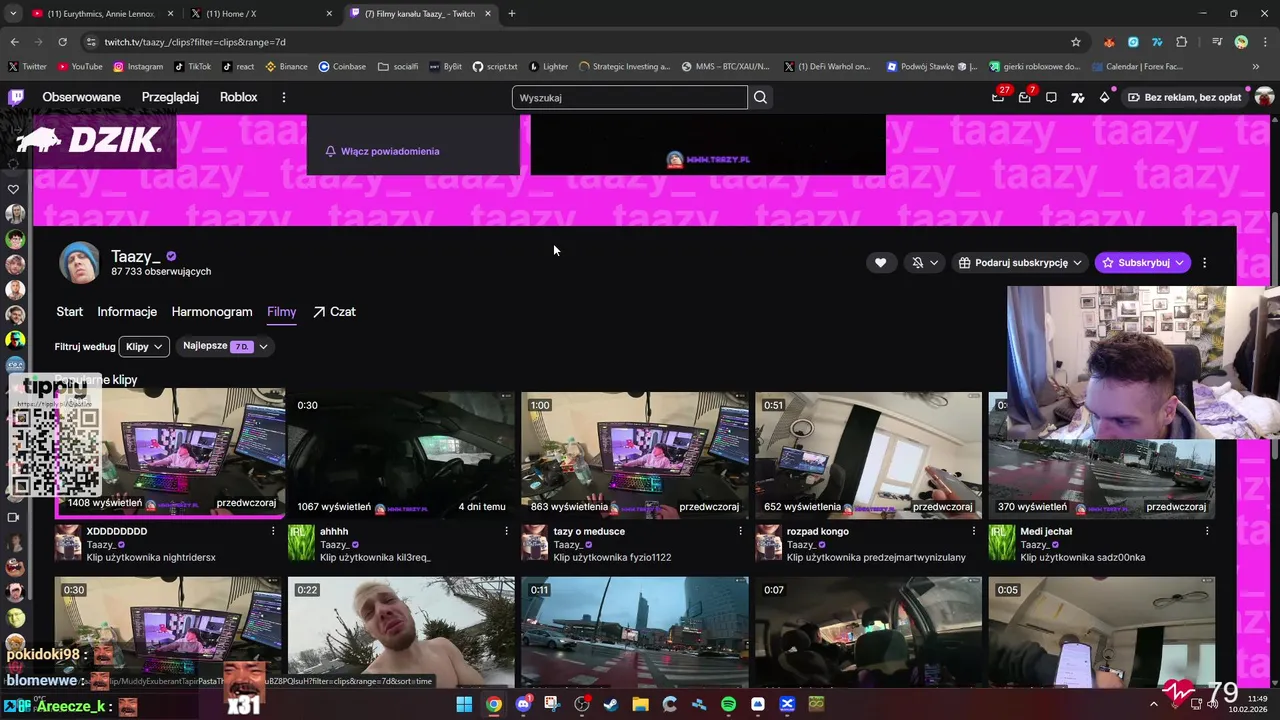Click the Twitch Wyszukaj search field
1280x720 pixels.
tap(630, 97)
